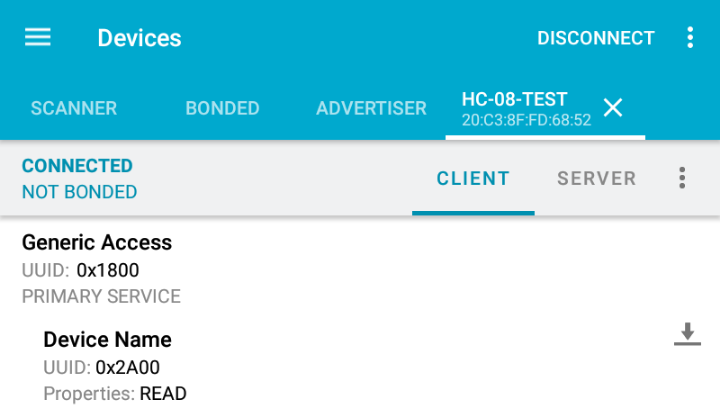Select the HC-08-TEST device tab
The width and height of the screenshot is (720, 417).
(x=515, y=99)
